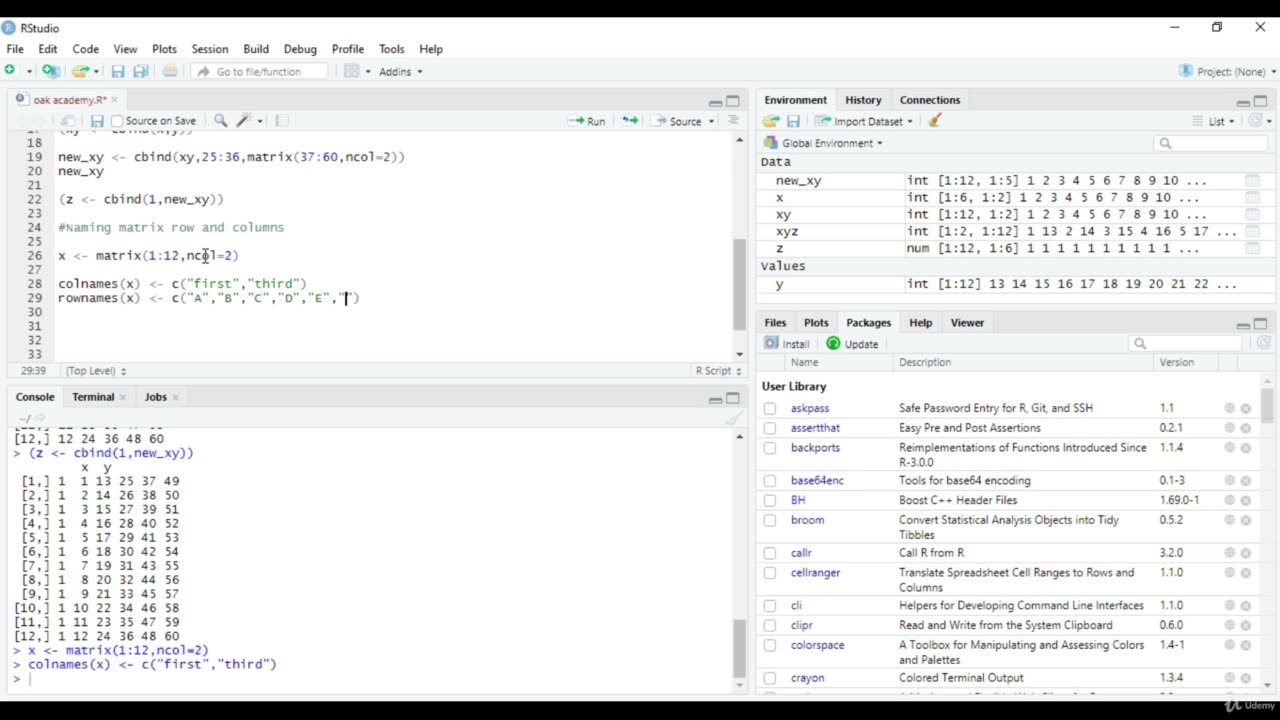Toggle the Source on Save checkbox
Screen dimensions: 1280x720
click(x=117, y=121)
